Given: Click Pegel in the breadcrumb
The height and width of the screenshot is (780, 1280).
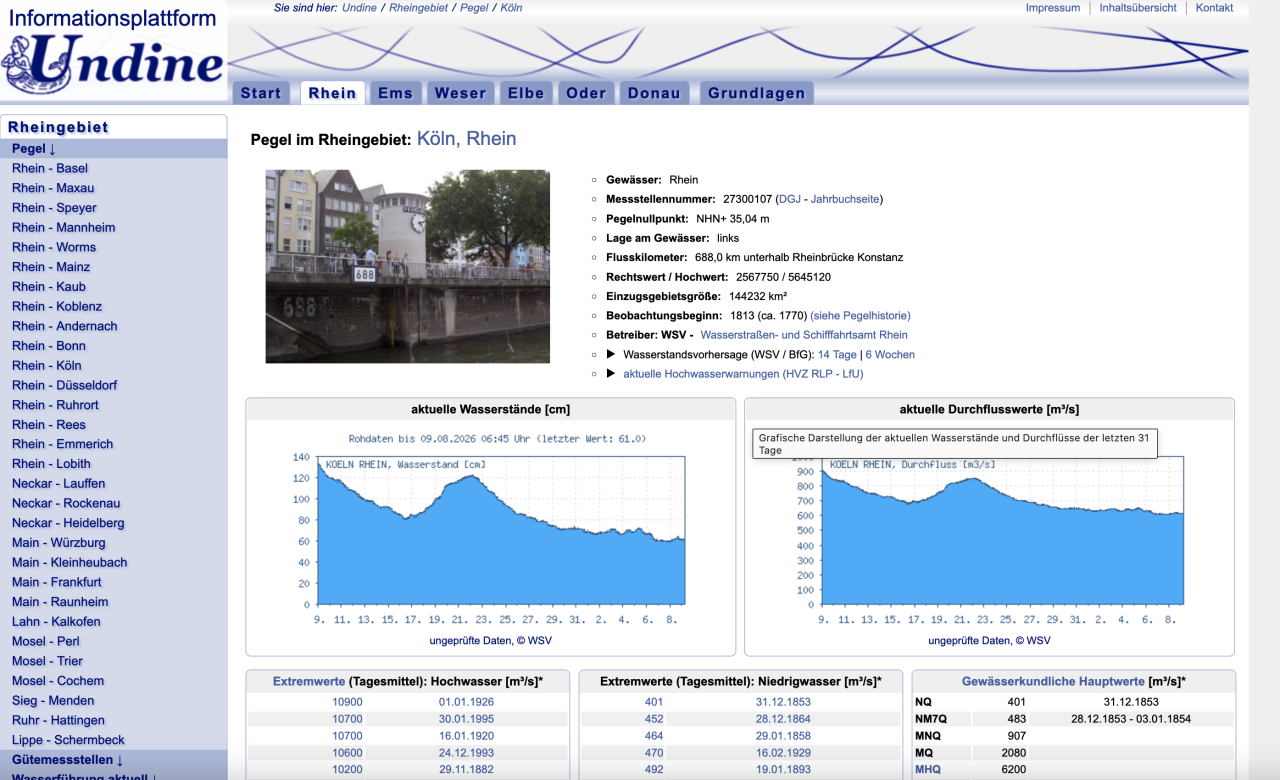Looking at the screenshot, I should (475, 8).
